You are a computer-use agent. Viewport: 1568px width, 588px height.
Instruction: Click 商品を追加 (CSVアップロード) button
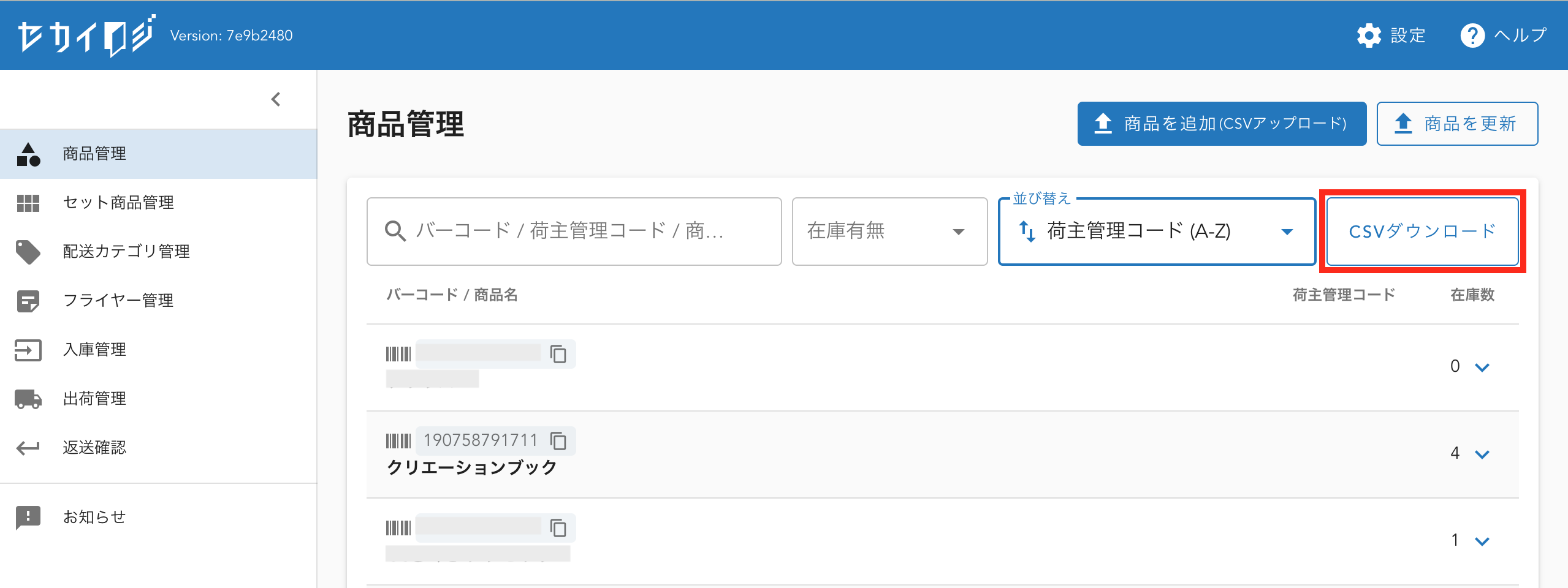pos(1221,124)
